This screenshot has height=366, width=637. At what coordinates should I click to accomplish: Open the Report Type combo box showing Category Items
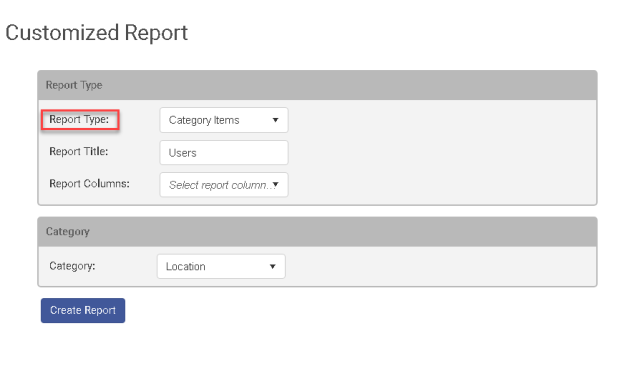coord(224,120)
